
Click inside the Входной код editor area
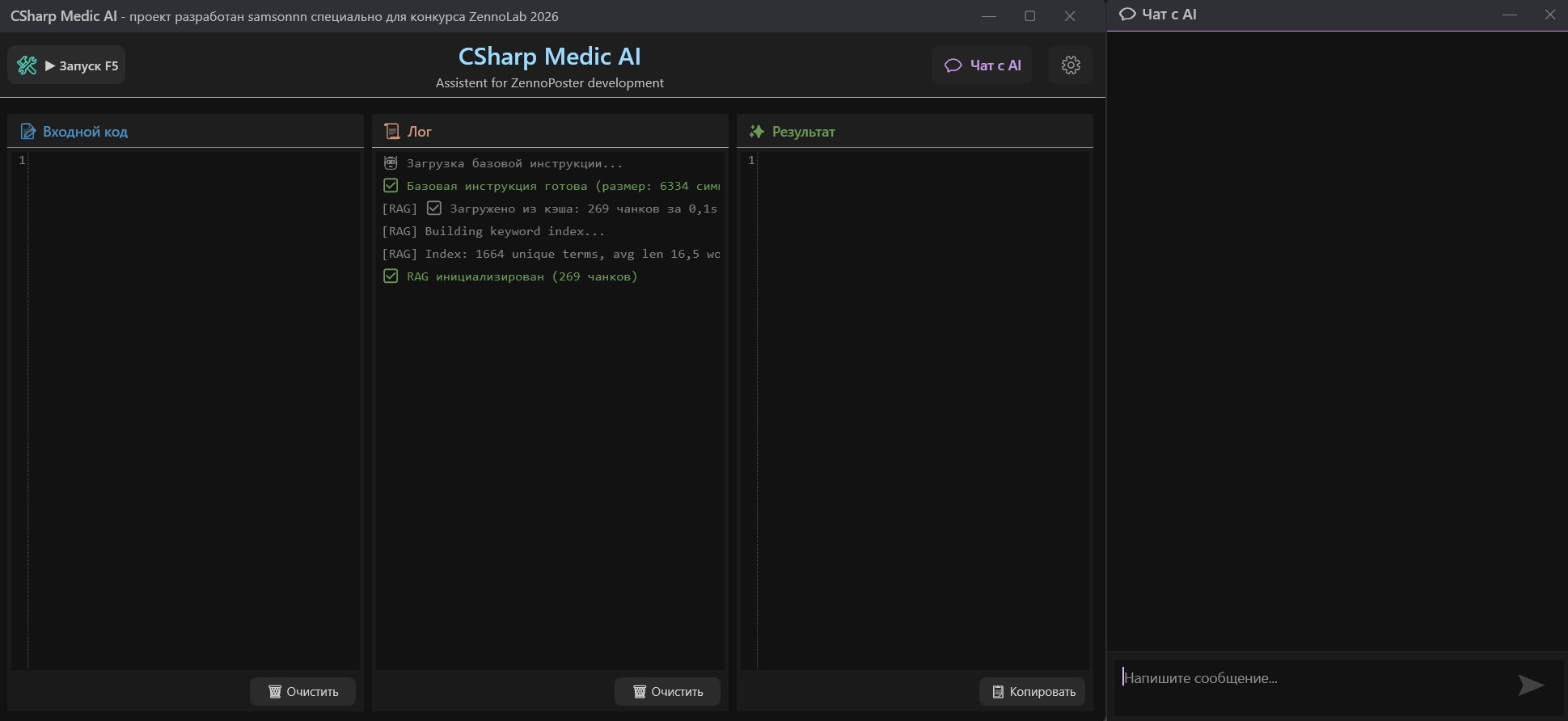point(194,409)
